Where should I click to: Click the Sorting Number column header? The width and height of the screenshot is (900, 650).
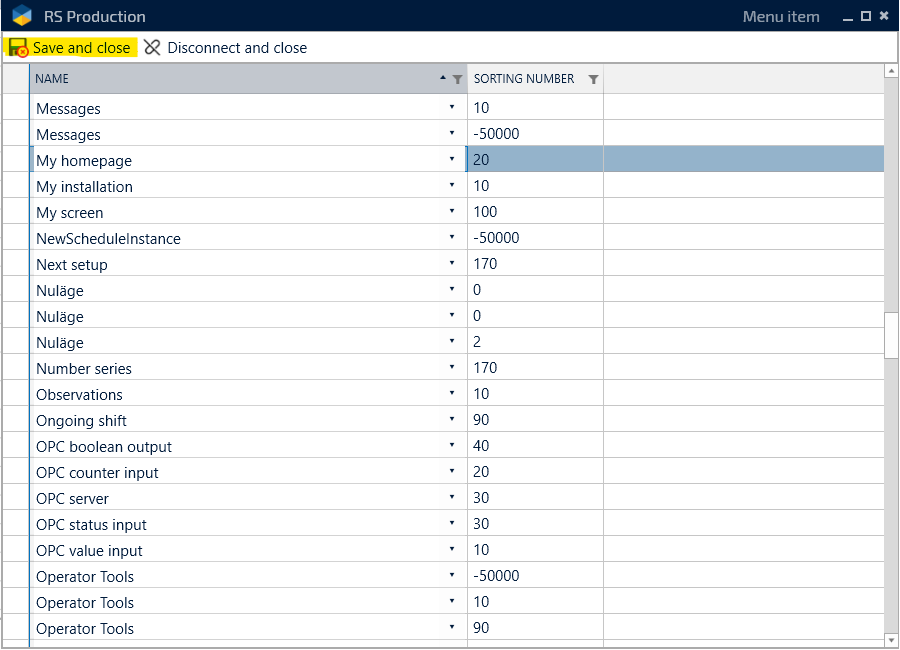(524, 79)
